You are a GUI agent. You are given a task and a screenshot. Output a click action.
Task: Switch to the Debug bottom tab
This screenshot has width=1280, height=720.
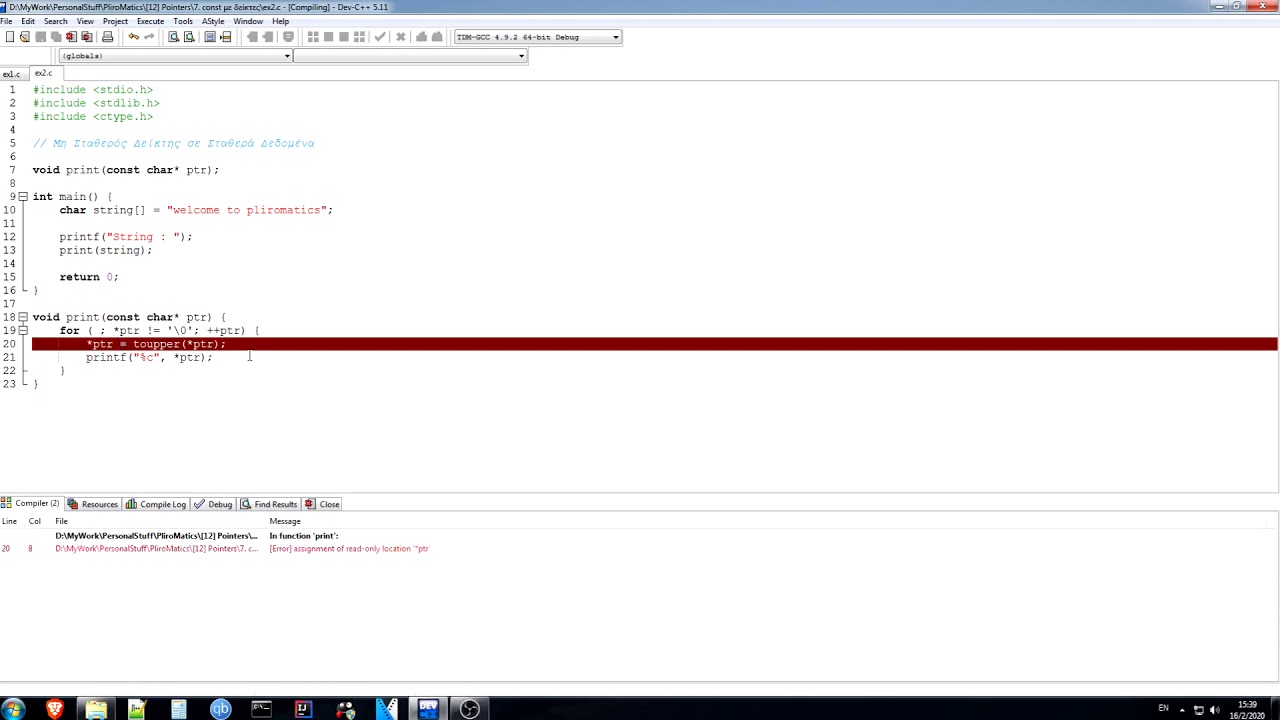click(213, 504)
